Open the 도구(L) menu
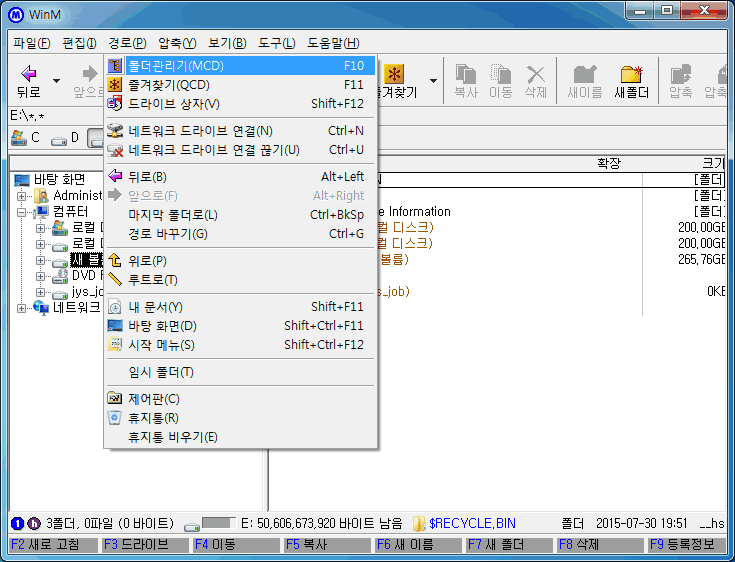Screen dimensions: 735x562 pos(277,43)
